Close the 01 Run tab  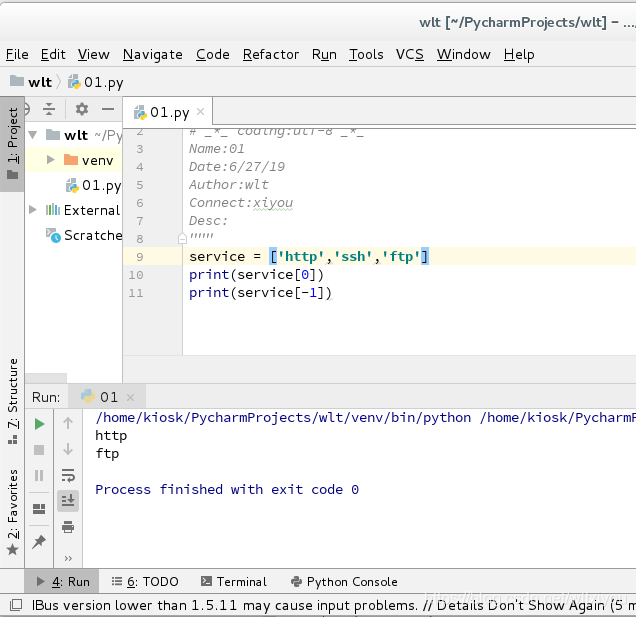click(x=130, y=398)
